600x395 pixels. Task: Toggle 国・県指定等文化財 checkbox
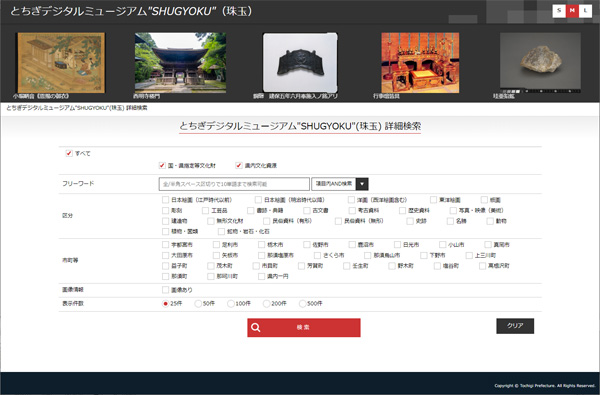(x=162, y=165)
